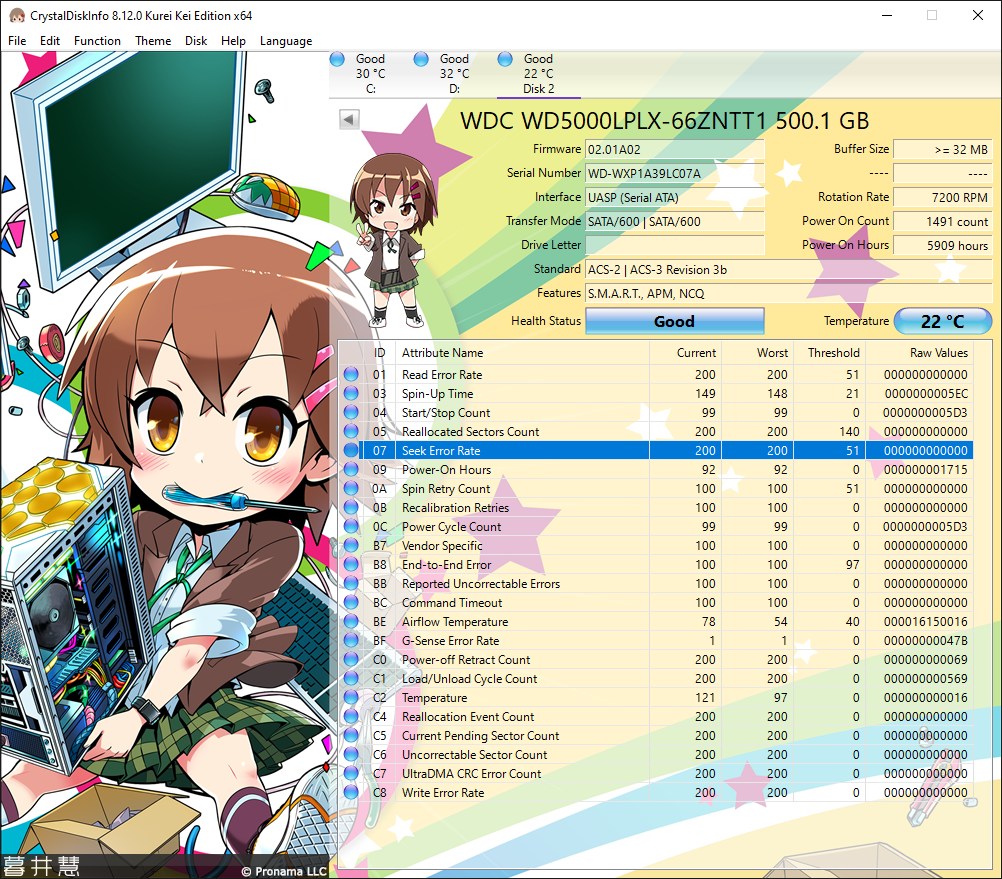Open the Theme menu
Screen dimensions: 1002x879
pos(153,41)
